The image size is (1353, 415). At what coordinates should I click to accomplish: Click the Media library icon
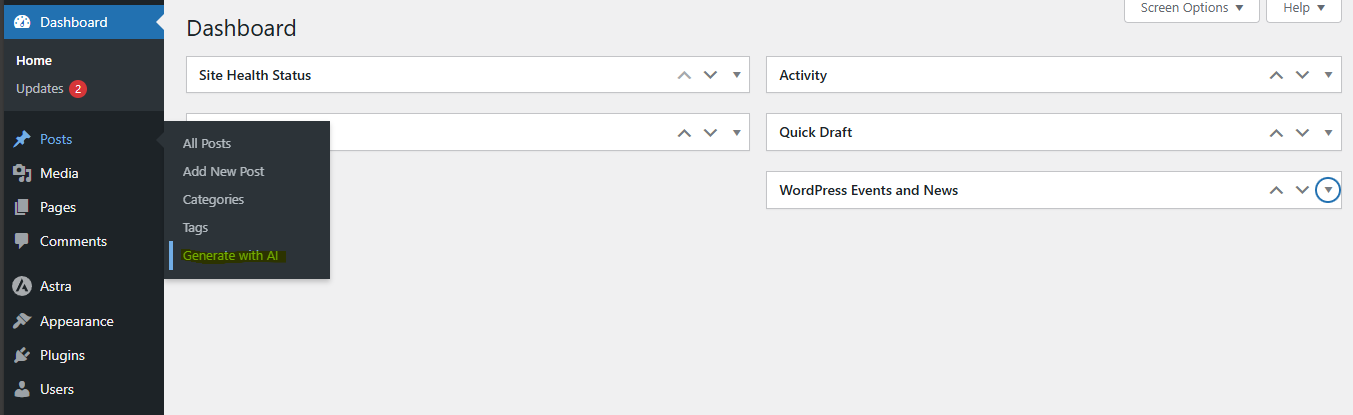[x=22, y=174]
